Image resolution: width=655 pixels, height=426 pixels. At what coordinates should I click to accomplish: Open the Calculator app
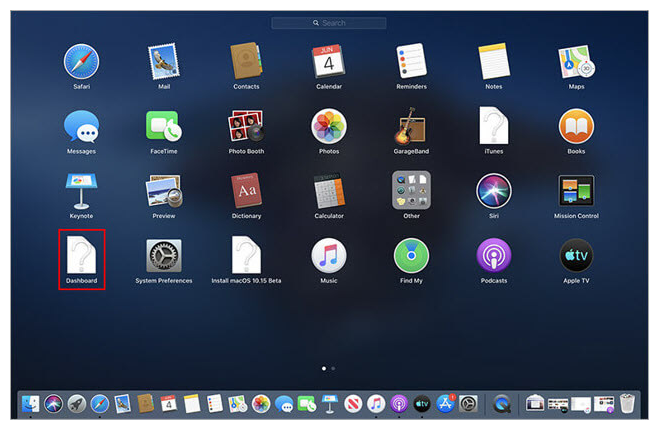[328, 190]
